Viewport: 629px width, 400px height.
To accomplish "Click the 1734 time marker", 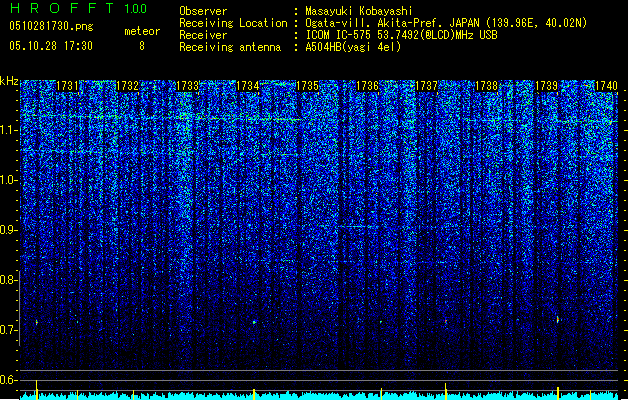I will click(x=248, y=86).
